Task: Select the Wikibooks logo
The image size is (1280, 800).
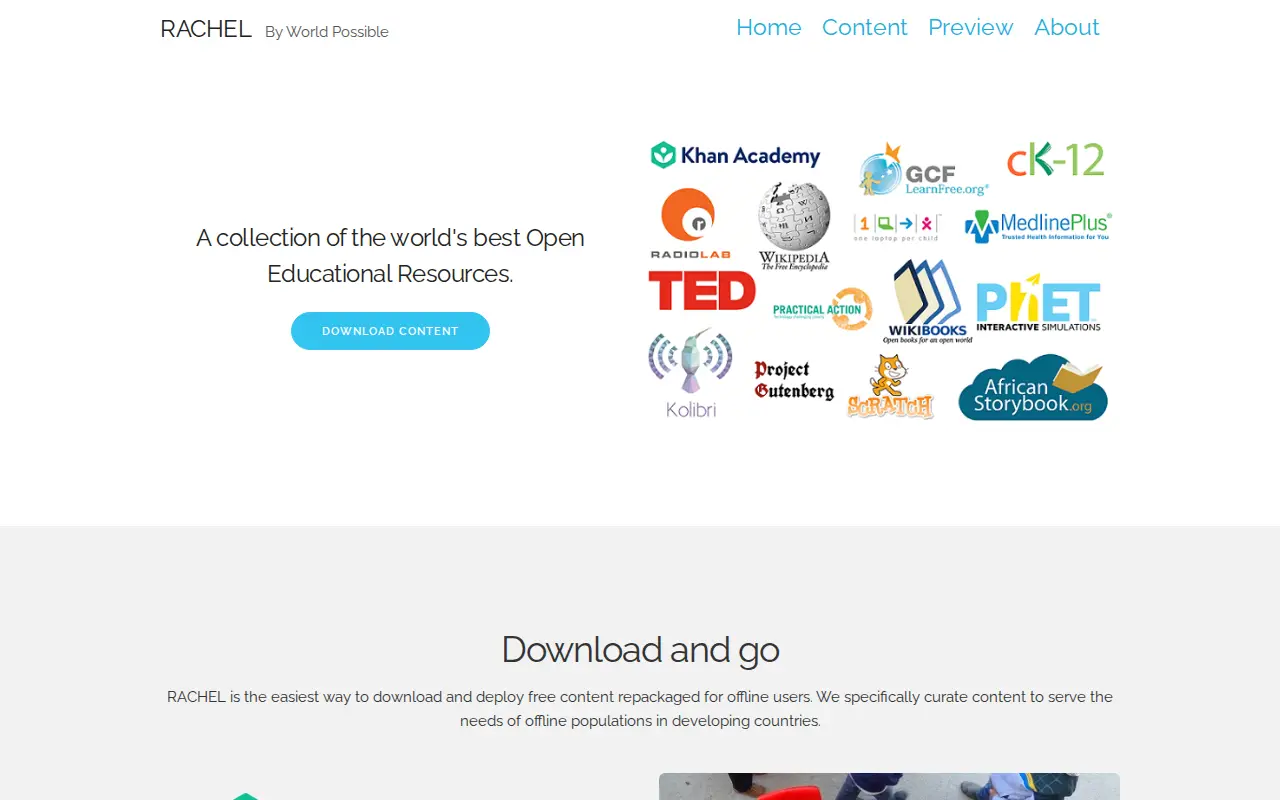Action: click(928, 301)
